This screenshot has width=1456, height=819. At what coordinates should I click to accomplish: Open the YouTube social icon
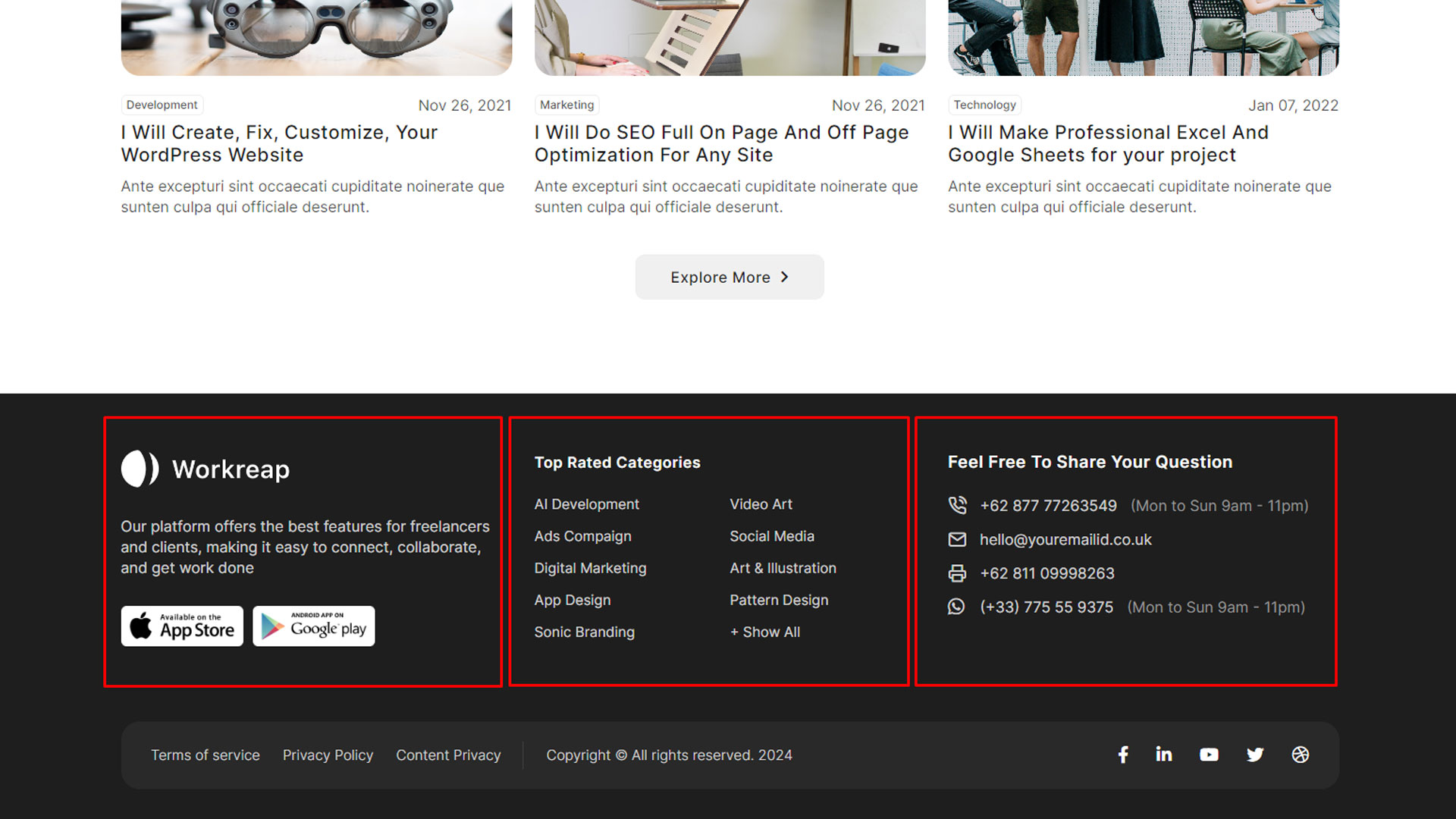coord(1209,755)
